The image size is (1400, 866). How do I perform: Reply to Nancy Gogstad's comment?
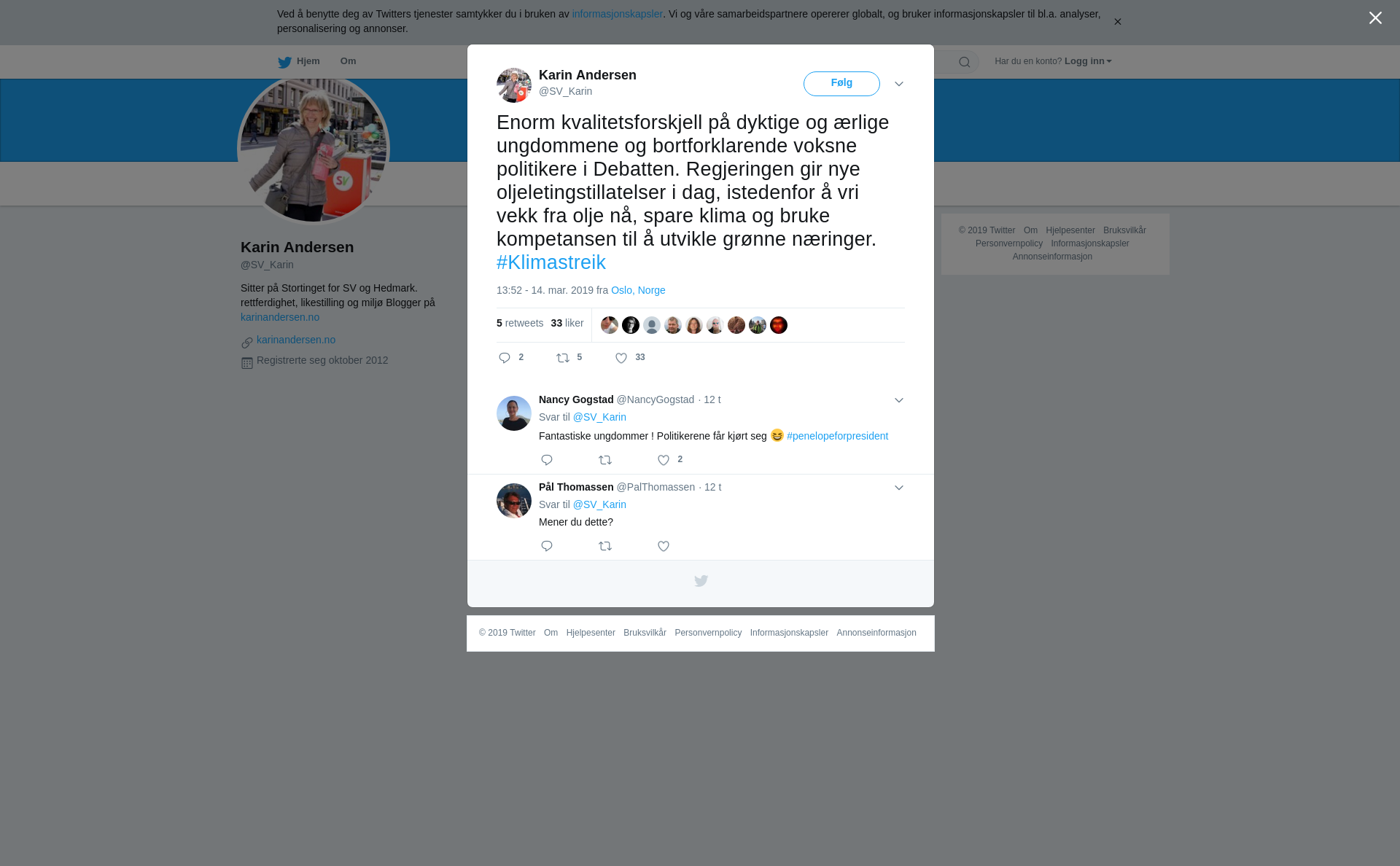click(547, 460)
